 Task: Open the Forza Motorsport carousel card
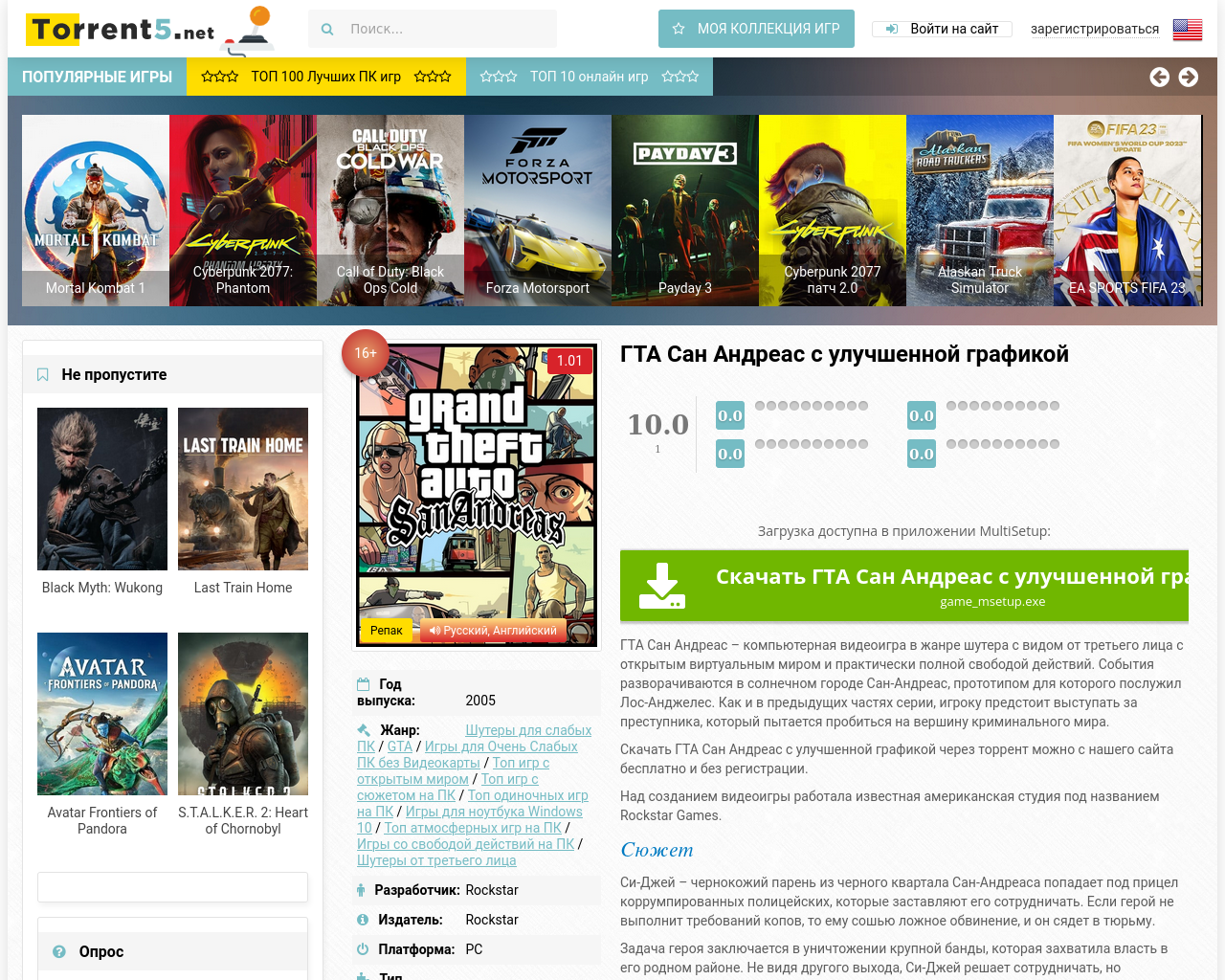coord(538,211)
